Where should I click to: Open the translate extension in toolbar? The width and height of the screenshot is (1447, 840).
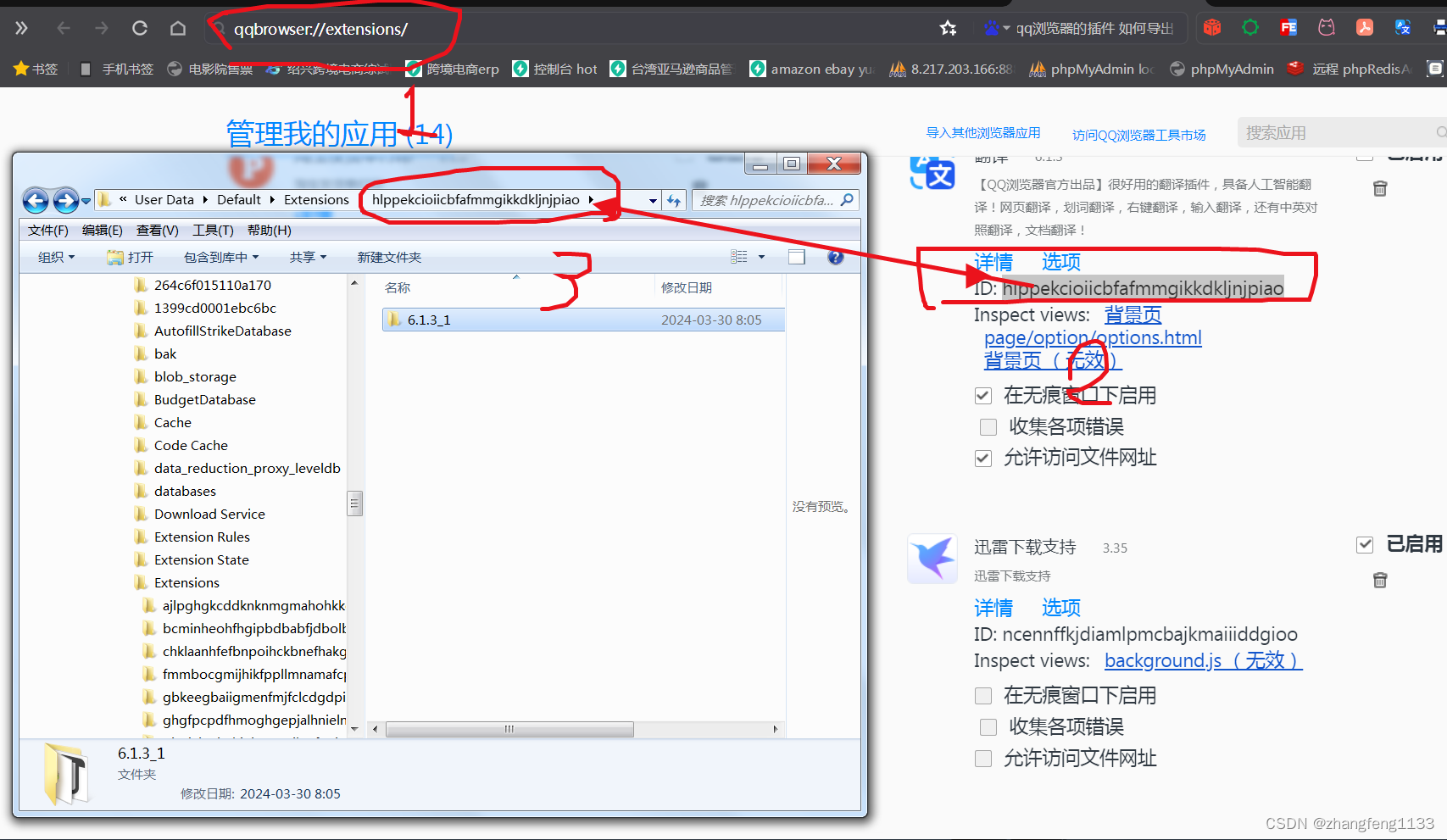click(1403, 28)
